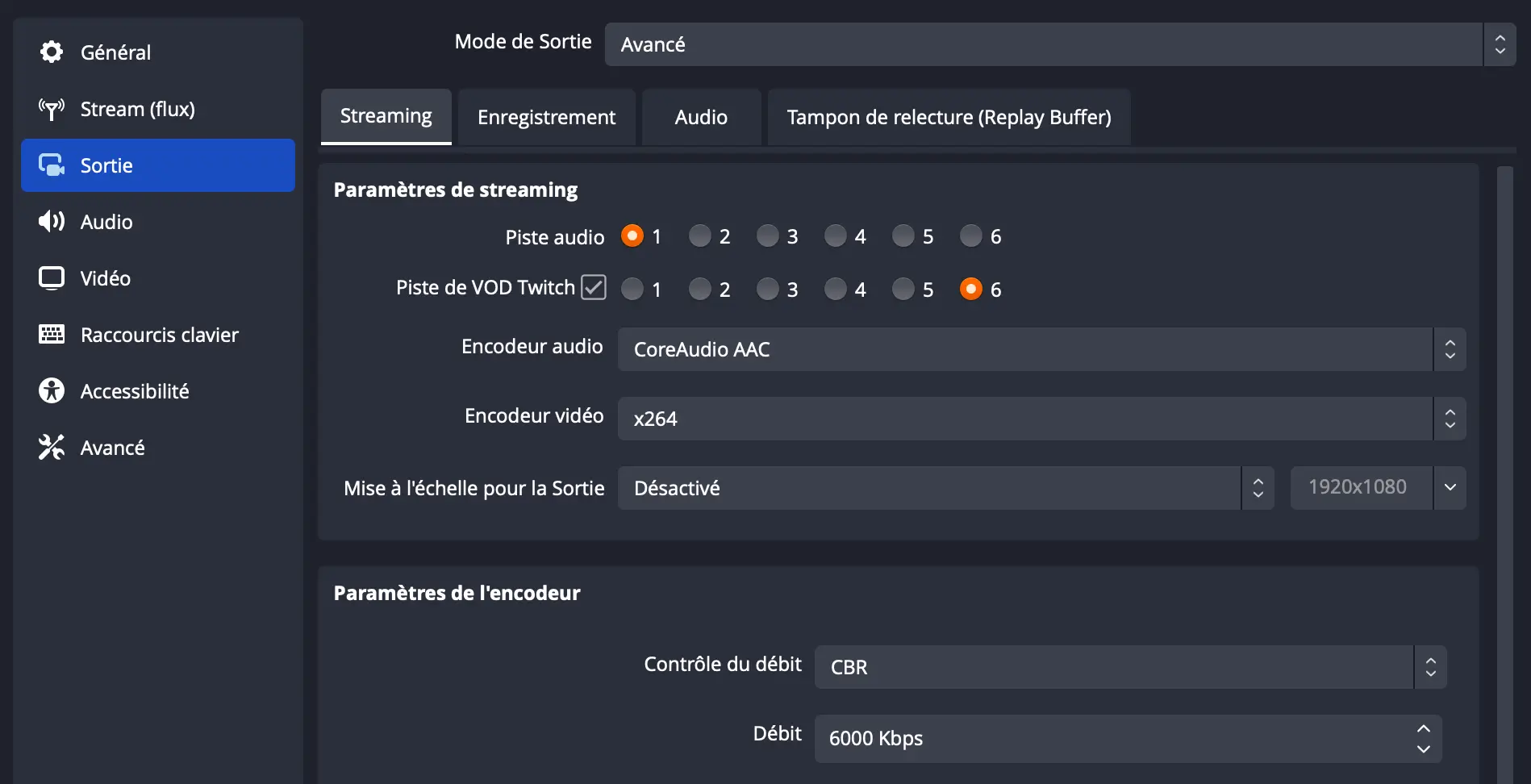Click the 6000 Kbps Débit field
The height and width of the screenshot is (784, 1531).
point(1049,738)
